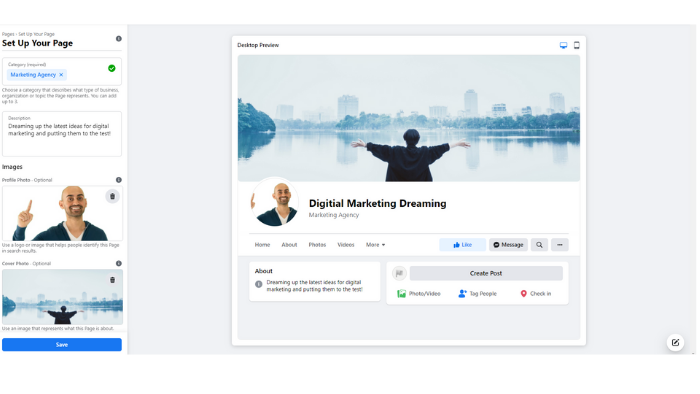This screenshot has width=700, height=394.
Task: Click the Message button
Action: tap(508, 245)
